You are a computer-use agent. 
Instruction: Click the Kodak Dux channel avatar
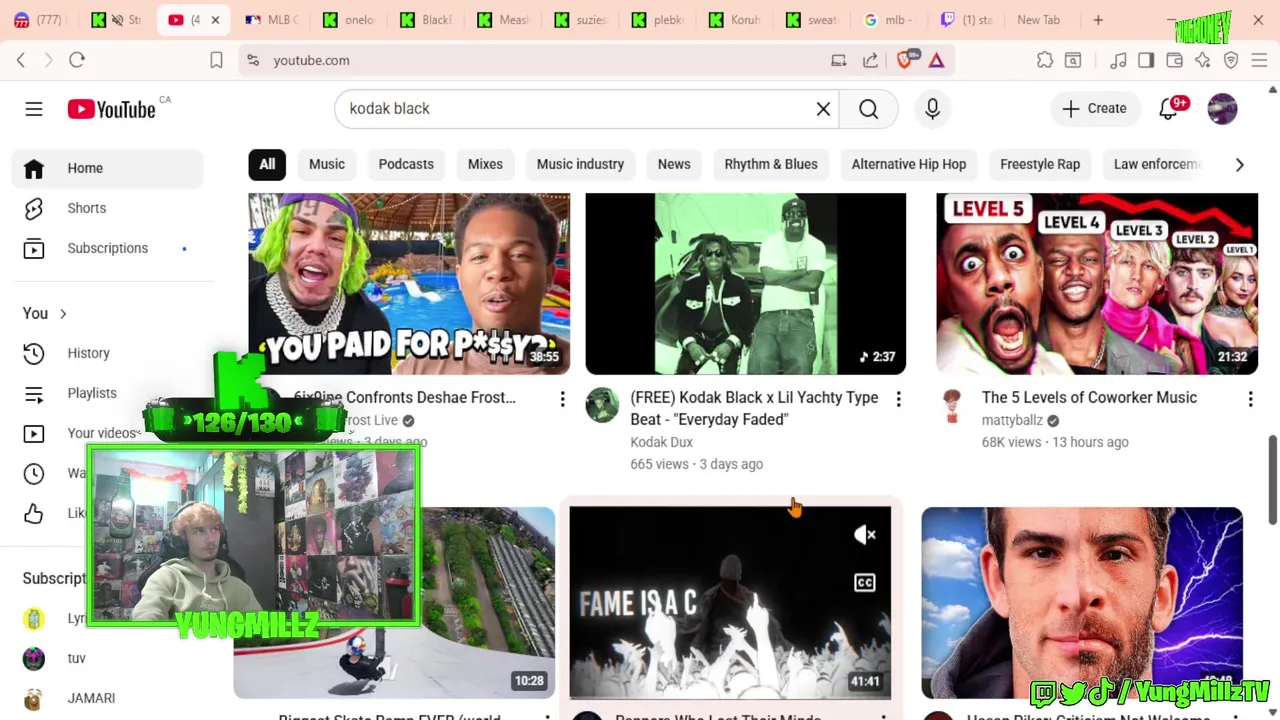602,405
